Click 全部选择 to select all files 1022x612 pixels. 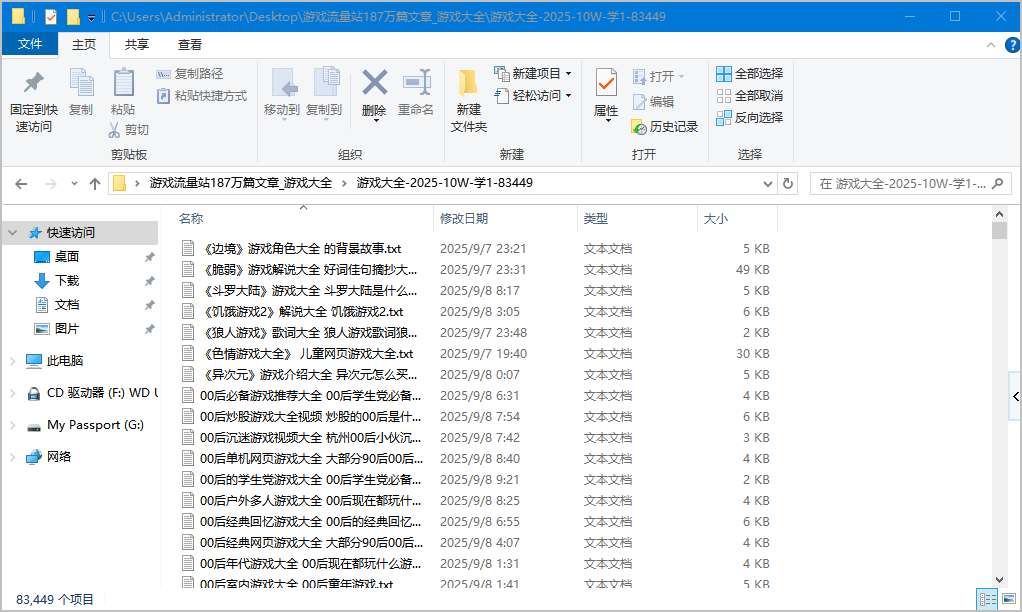749,73
